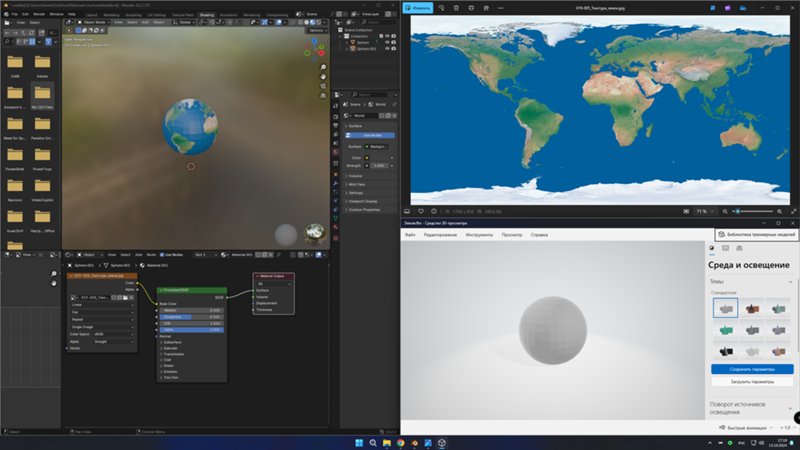This screenshot has width=800, height=450.
Task: Open the Инструменты menu
Action: (478, 234)
